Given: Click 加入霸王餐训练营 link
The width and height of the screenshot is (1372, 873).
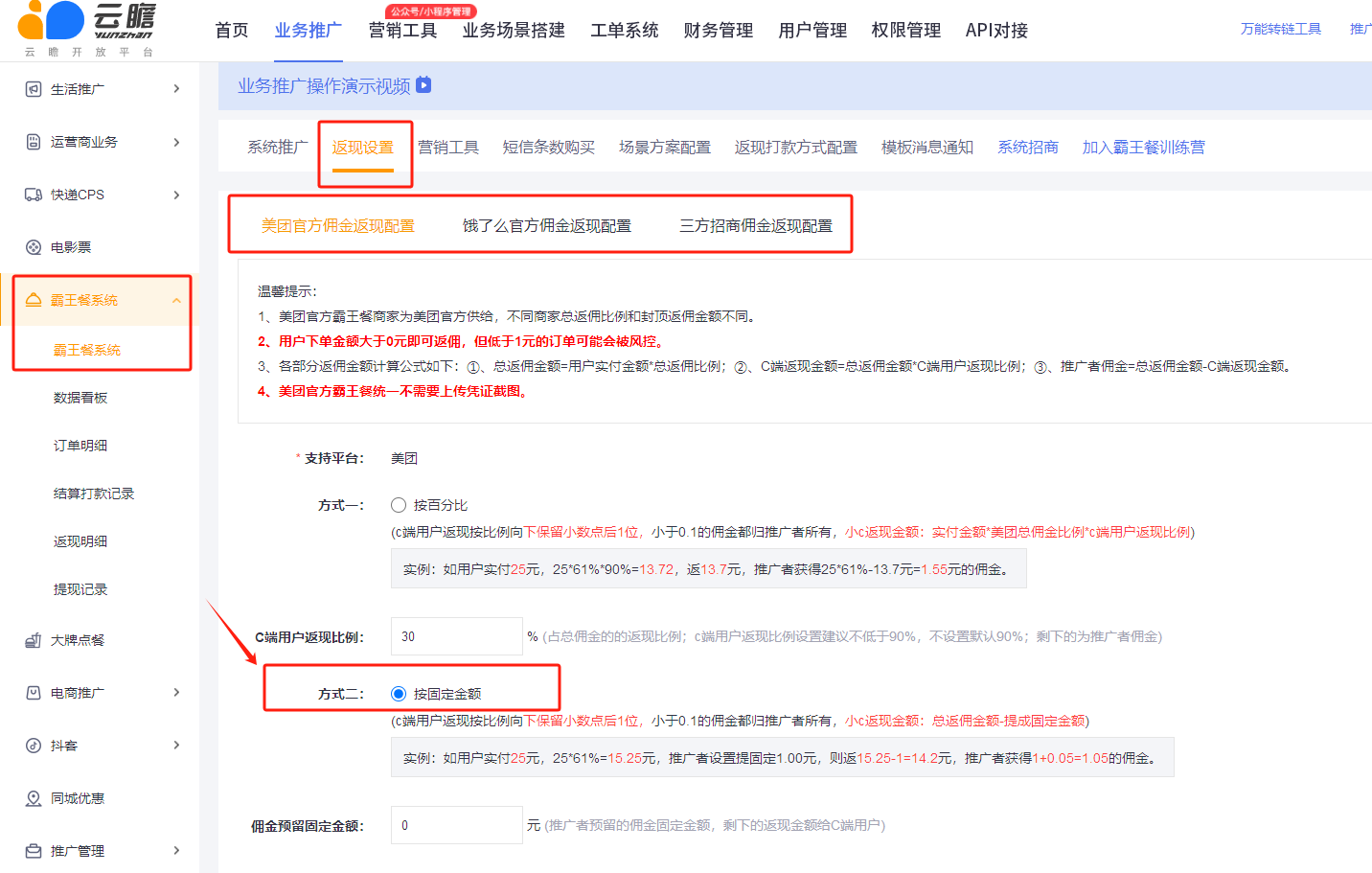Looking at the screenshot, I should (1144, 148).
